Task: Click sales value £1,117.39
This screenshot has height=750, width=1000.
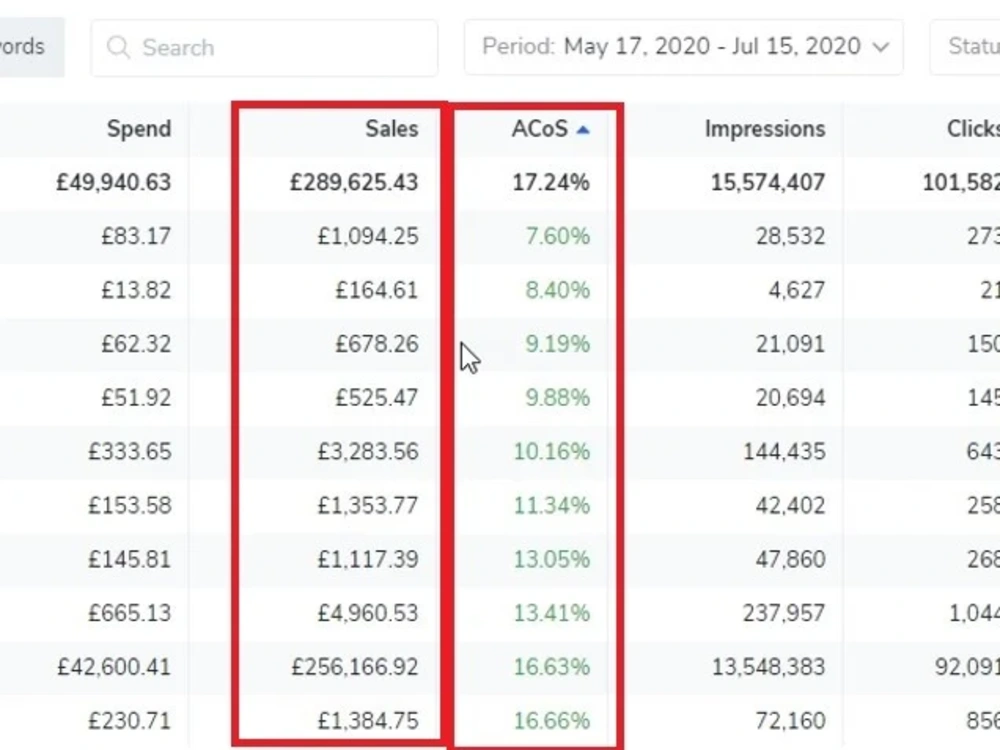Action: 368,560
